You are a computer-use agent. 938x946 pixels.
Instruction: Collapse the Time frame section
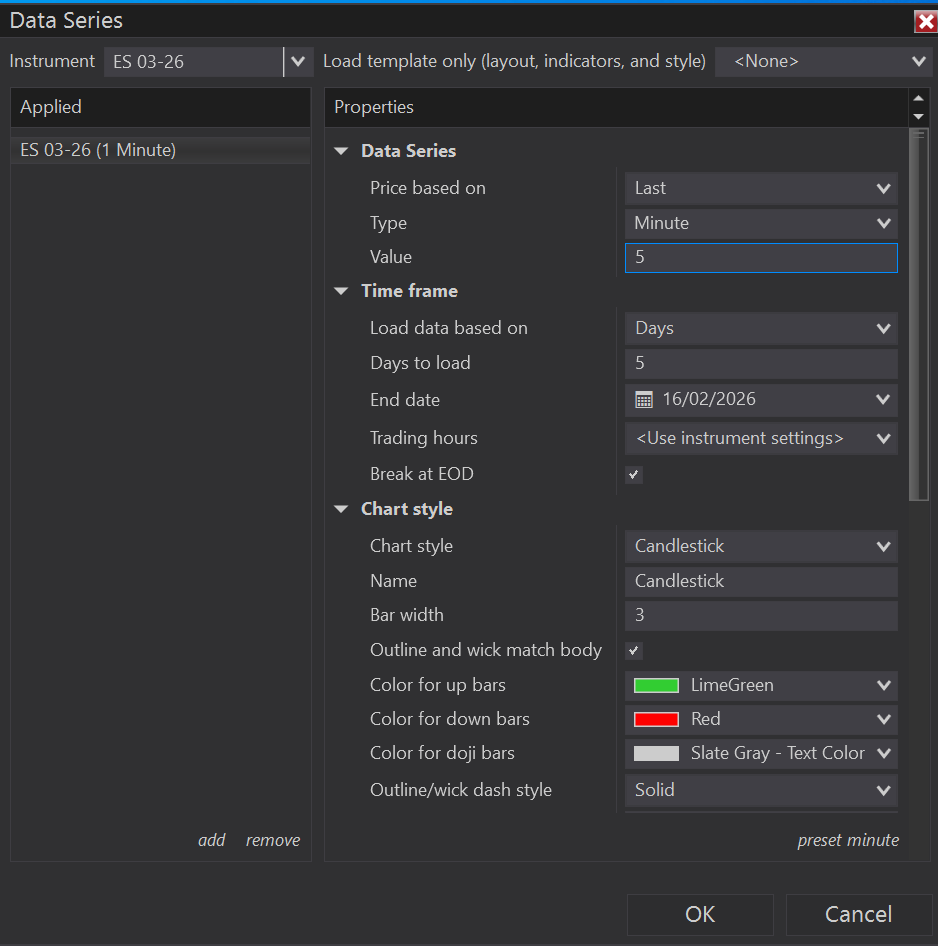(342, 291)
